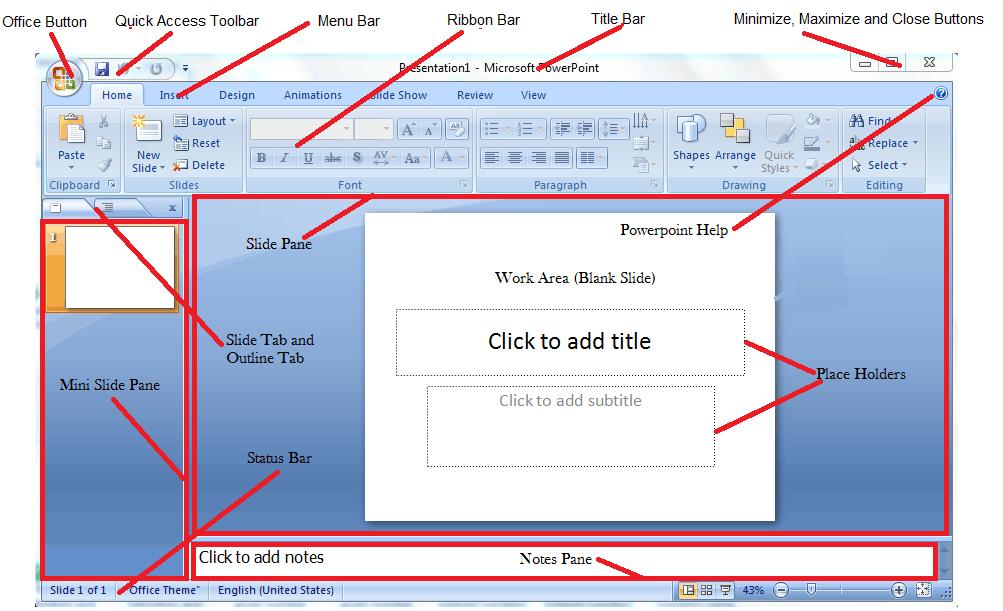Open PowerPoint Help question mark icon
The width and height of the screenshot is (1003, 611).
[941, 94]
